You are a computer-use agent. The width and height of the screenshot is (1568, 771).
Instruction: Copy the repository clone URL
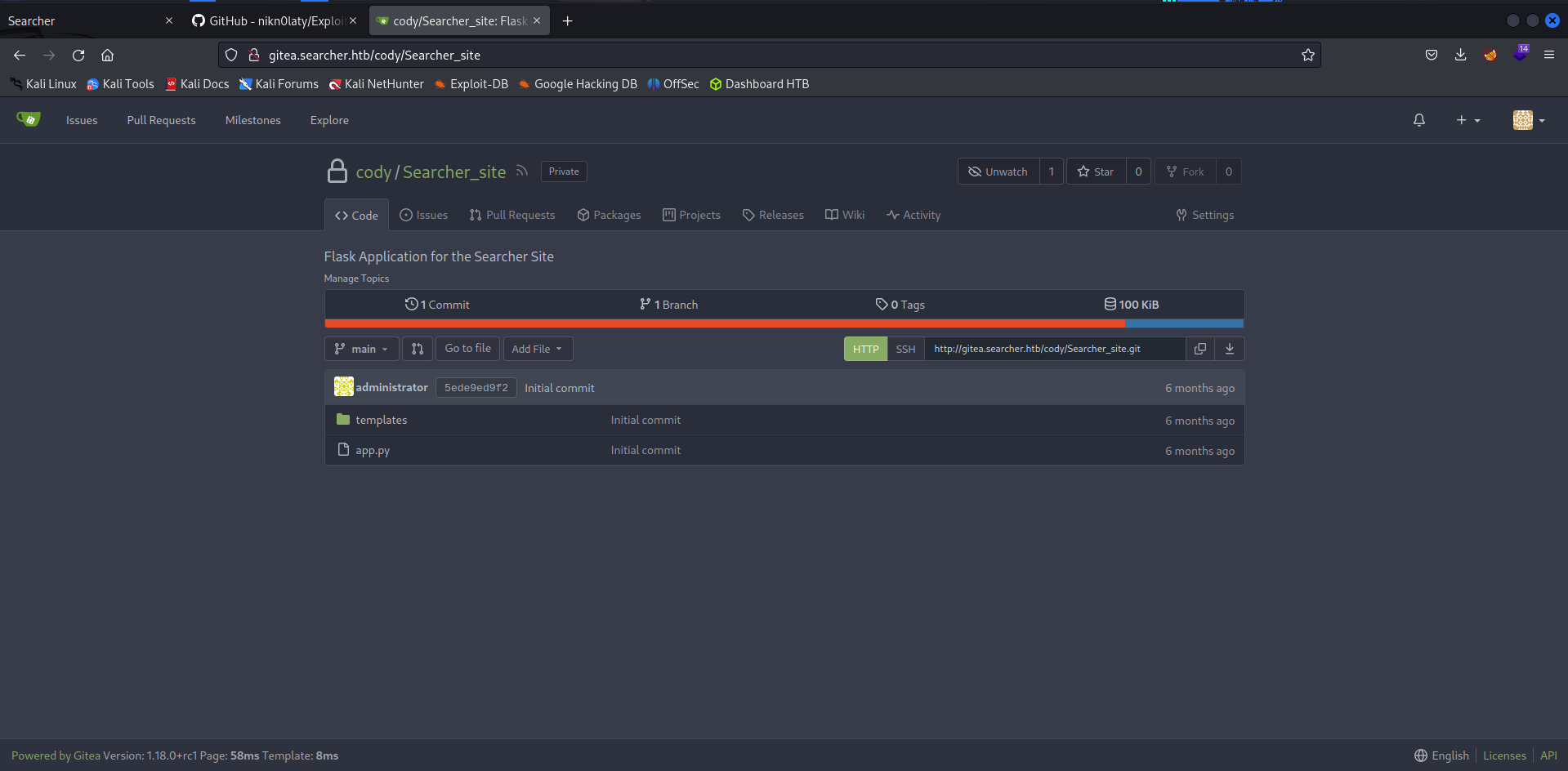1199,349
